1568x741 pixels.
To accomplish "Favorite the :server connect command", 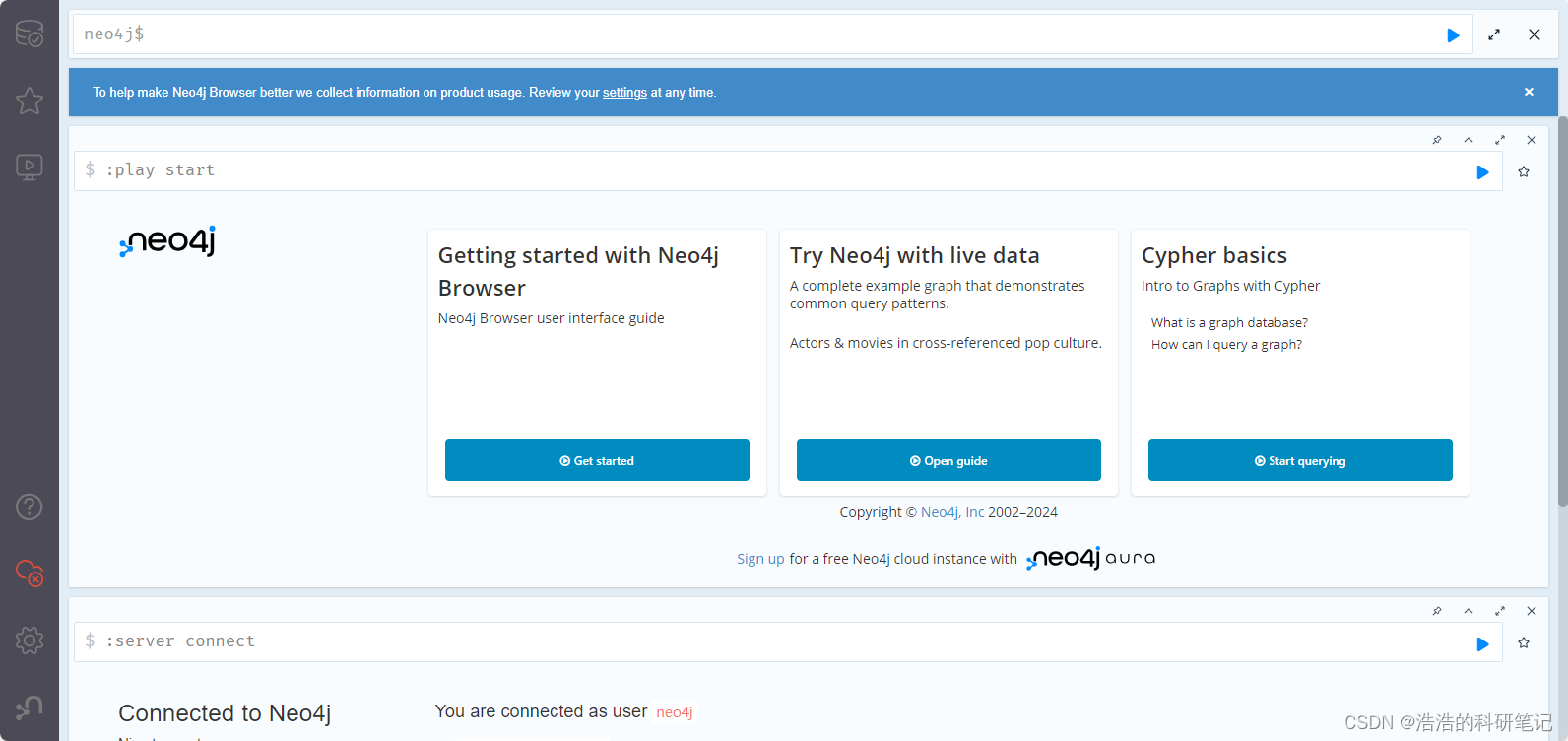I will coord(1524,642).
